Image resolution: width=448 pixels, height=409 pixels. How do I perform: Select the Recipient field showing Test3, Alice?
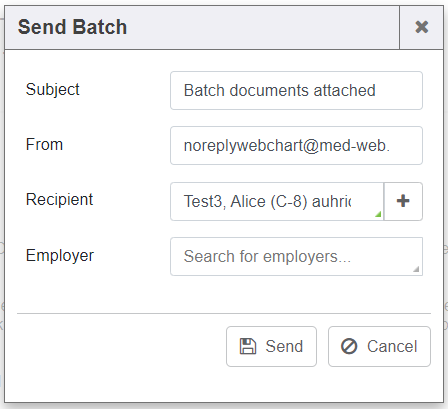click(277, 201)
